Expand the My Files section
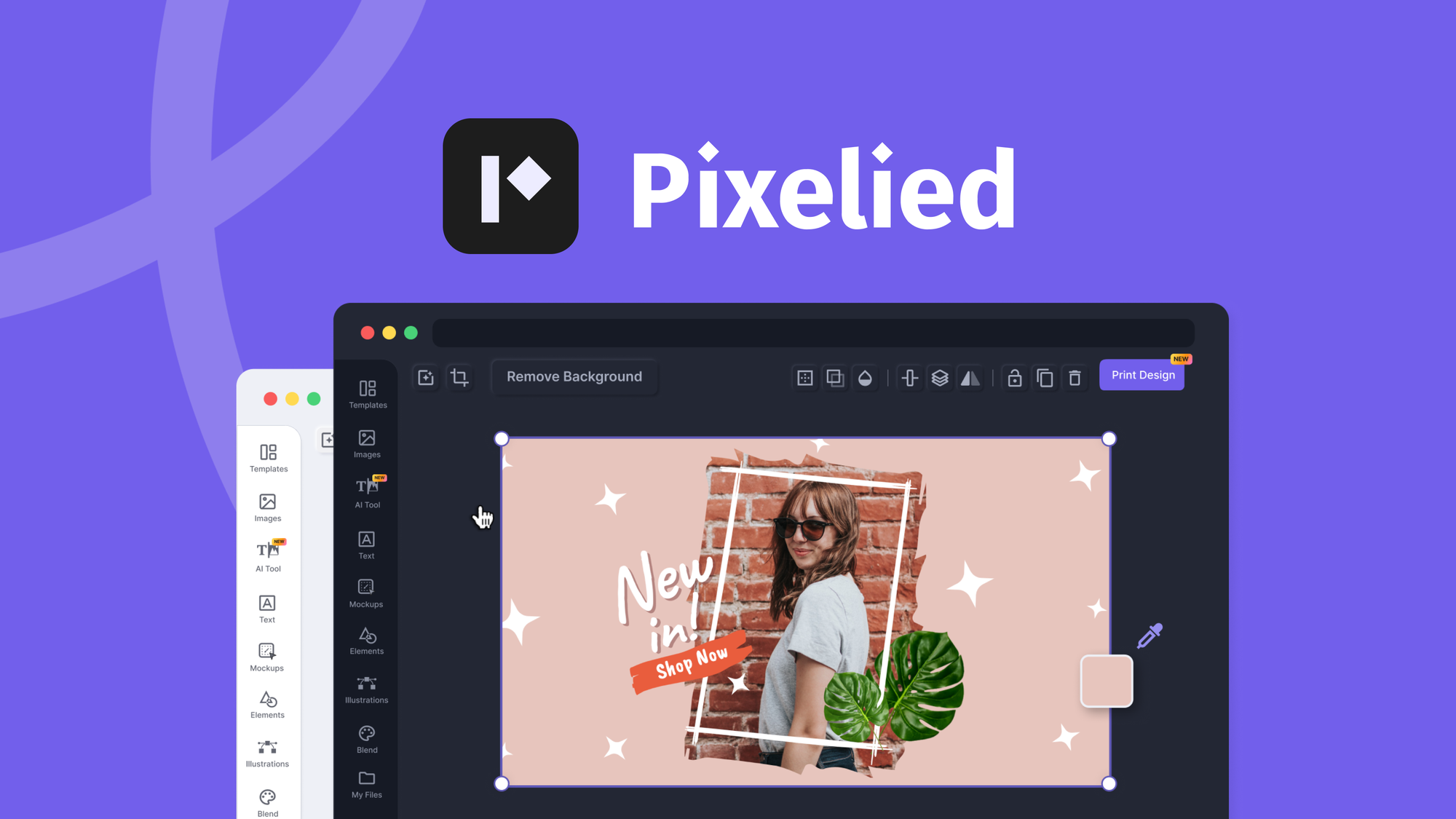The width and height of the screenshot is (1456, 819). (367, 786)
